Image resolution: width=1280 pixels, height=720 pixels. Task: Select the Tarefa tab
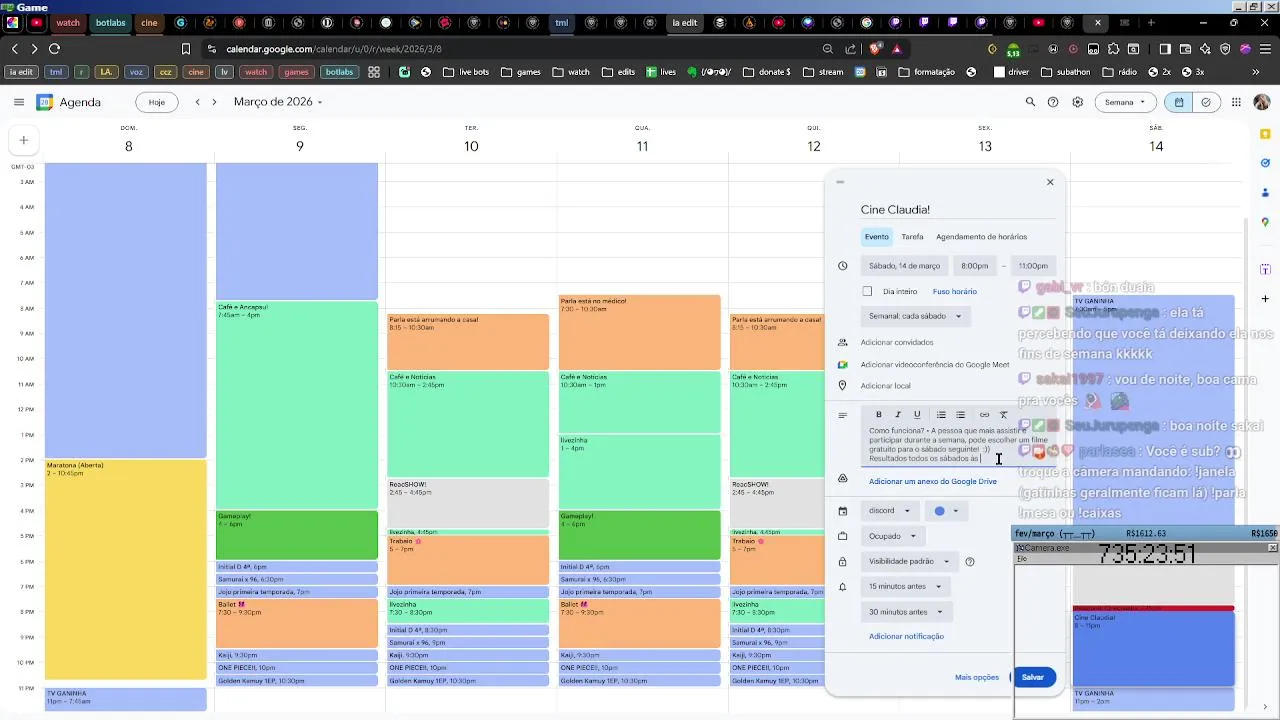click(x=912, y=237)
